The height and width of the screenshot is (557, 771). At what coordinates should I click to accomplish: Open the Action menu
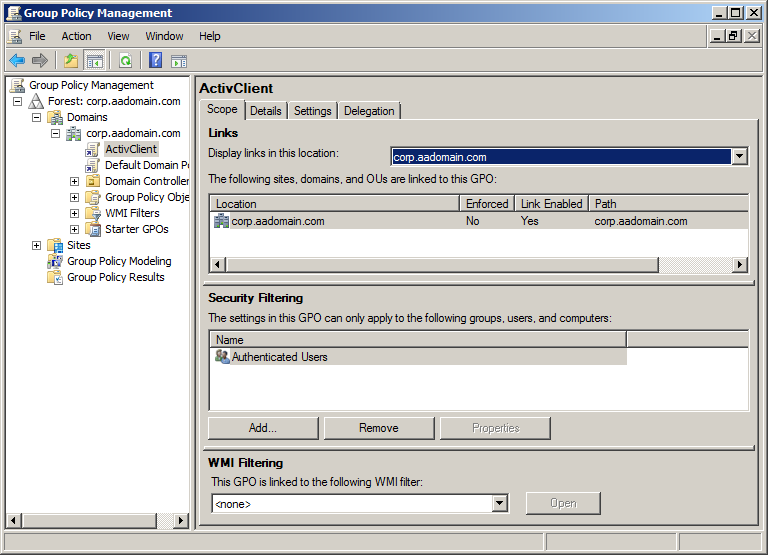[76, 36]
